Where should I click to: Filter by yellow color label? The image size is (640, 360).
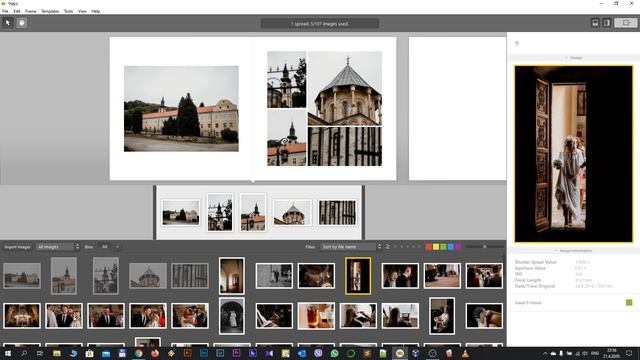pyautogui.click(x=436, y=247)
